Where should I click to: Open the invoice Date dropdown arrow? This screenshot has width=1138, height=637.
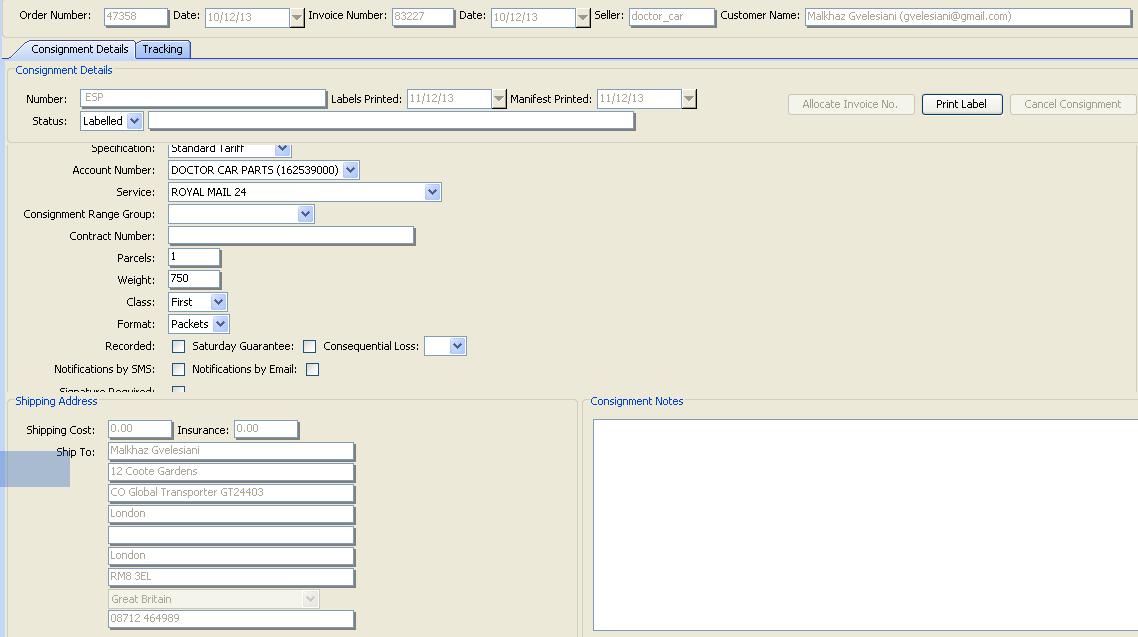coord(583,17)
